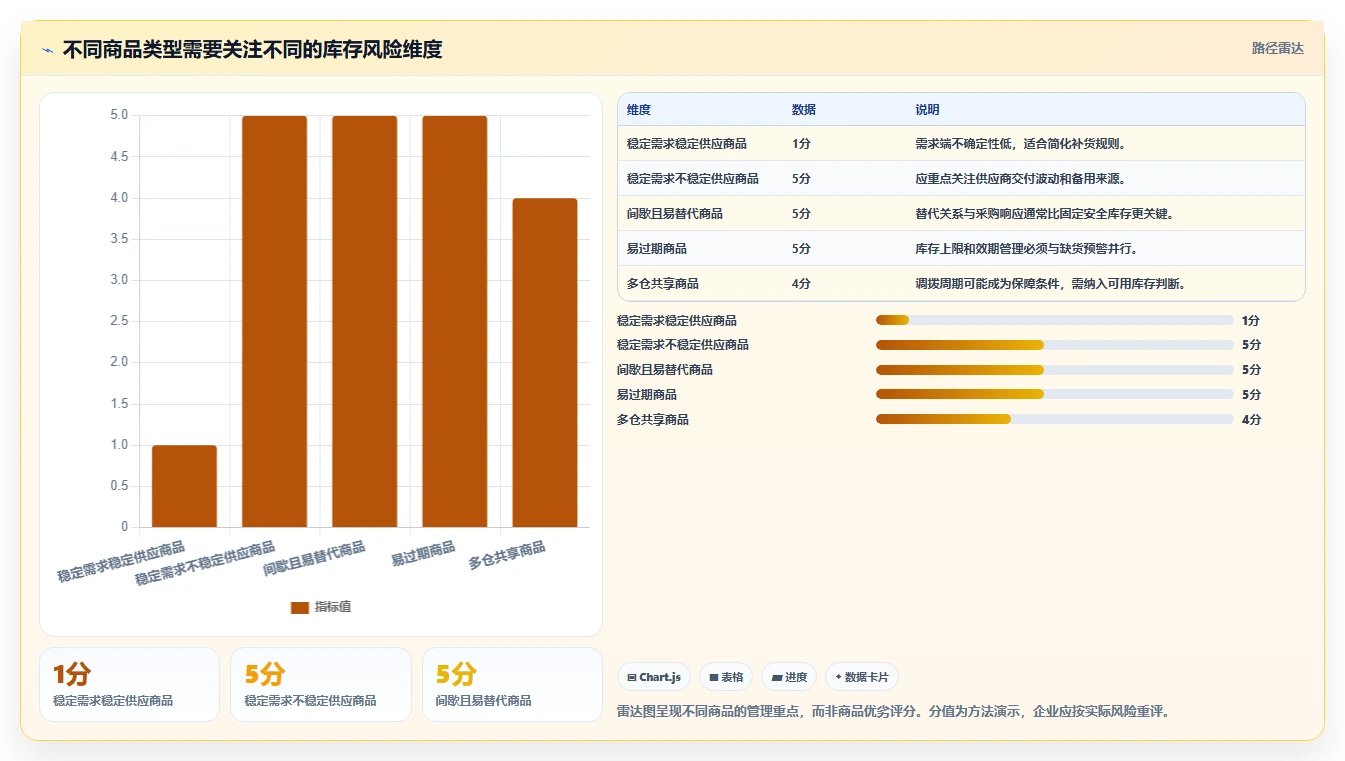
Task: Click the 数据 table column header
Action: click(x=804, y=110)
